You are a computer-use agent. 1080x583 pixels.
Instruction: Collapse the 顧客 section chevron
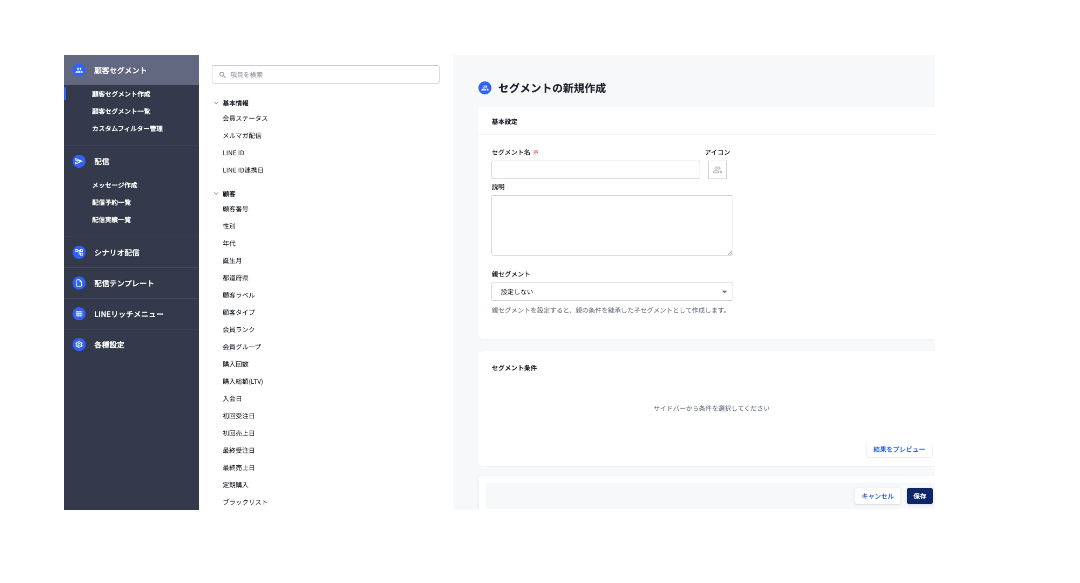coord(216,193)
